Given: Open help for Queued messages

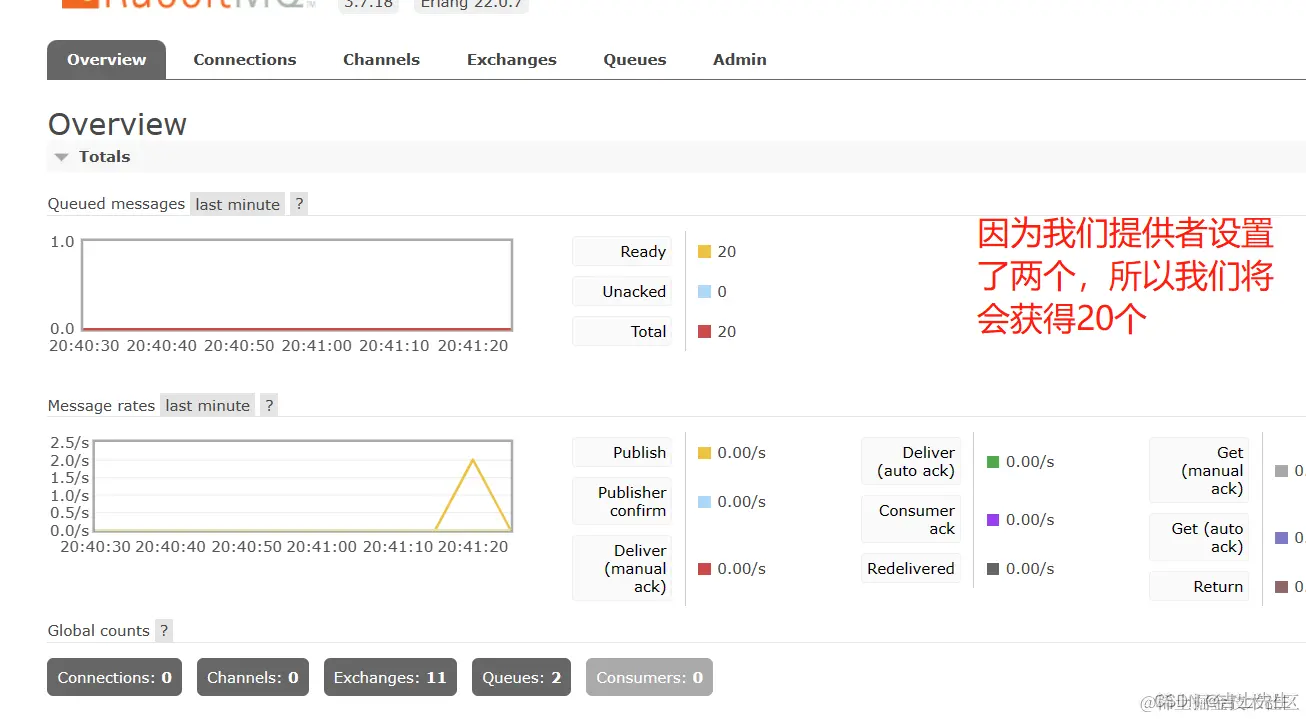Looking at the screenshot, I should (x=299, y=204).
